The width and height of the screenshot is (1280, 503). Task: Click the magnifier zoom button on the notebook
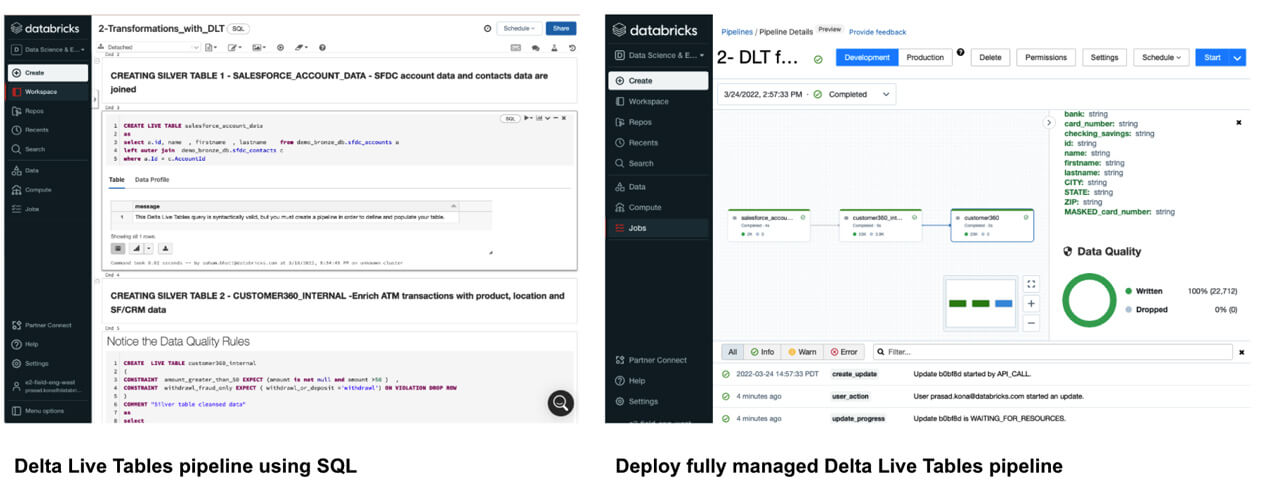[561, 403]
